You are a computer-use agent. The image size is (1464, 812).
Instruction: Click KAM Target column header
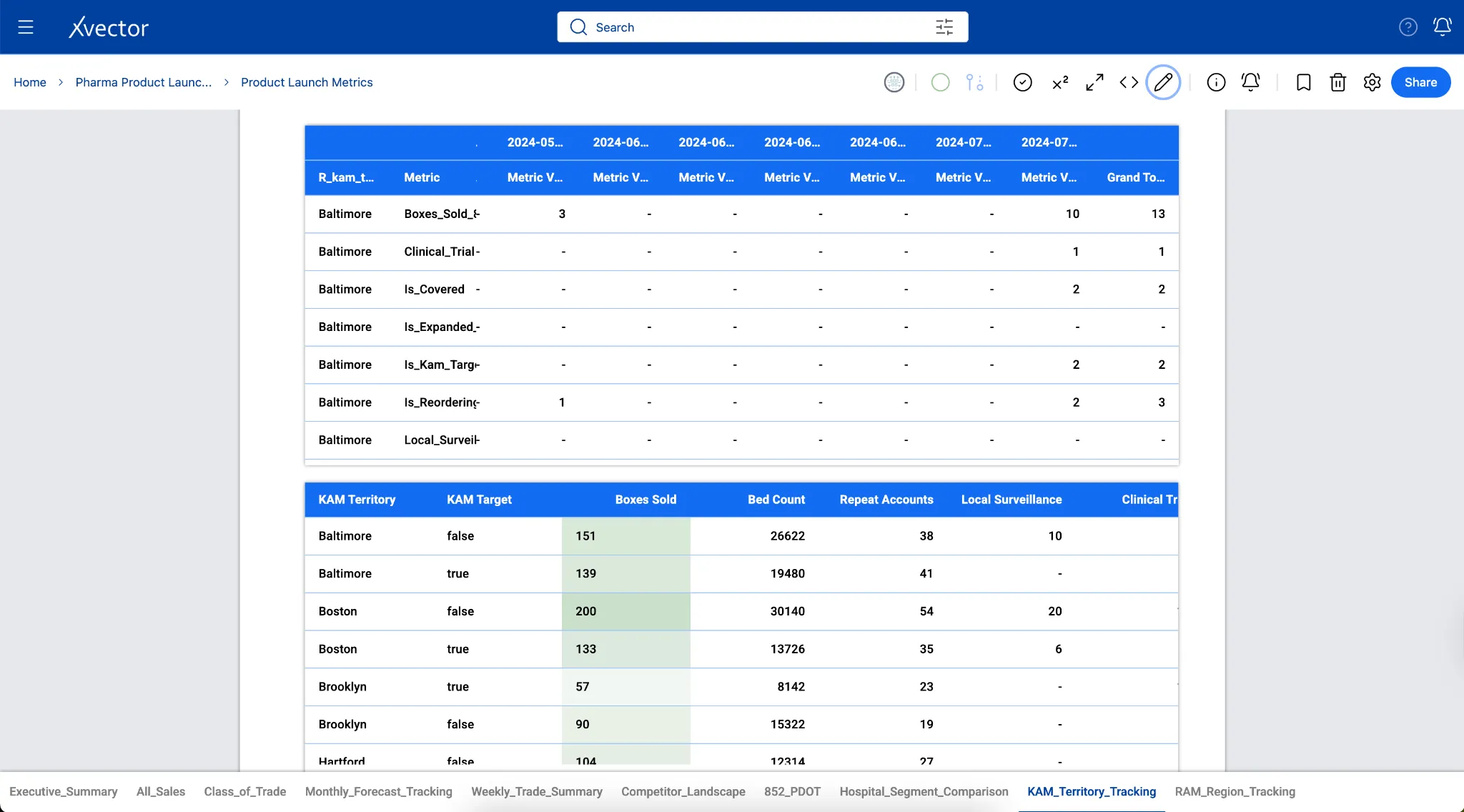tap(479, 500)
